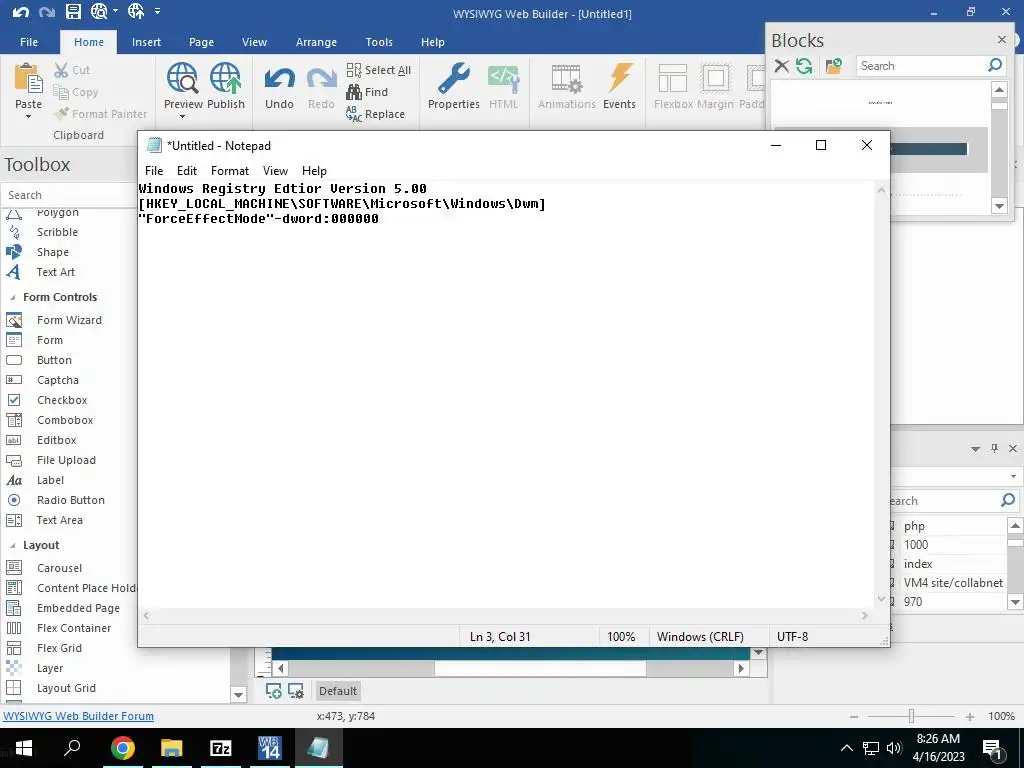Open 7-Zip from the taskbar

[x=221, y=748]
